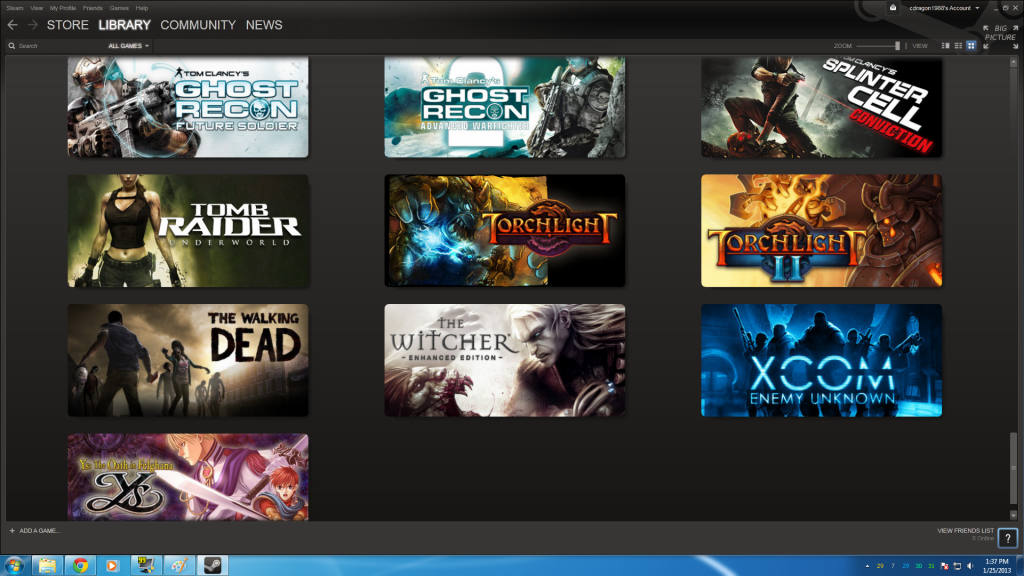1024x576 pixels.
Task: Open the question mark help button
Action: point(1008,538)
